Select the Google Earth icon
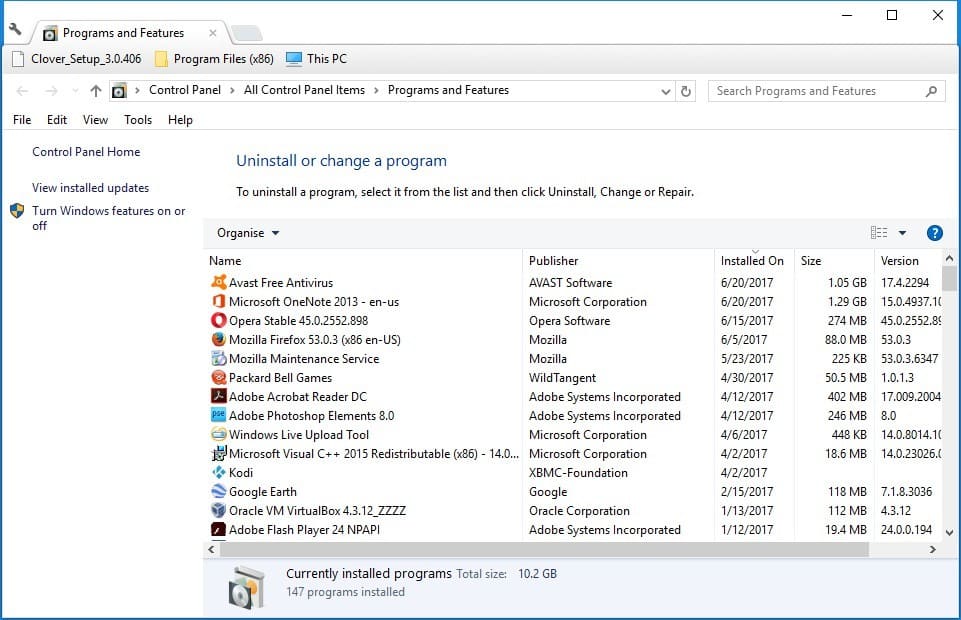 point(218,491)
